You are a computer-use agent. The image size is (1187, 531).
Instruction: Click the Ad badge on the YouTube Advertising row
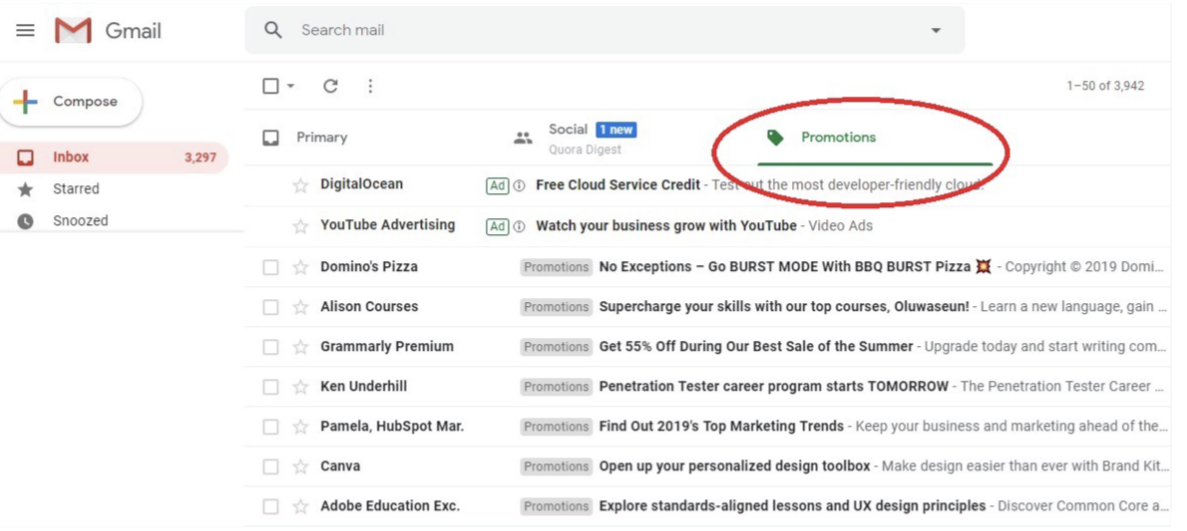coord(497,226)
